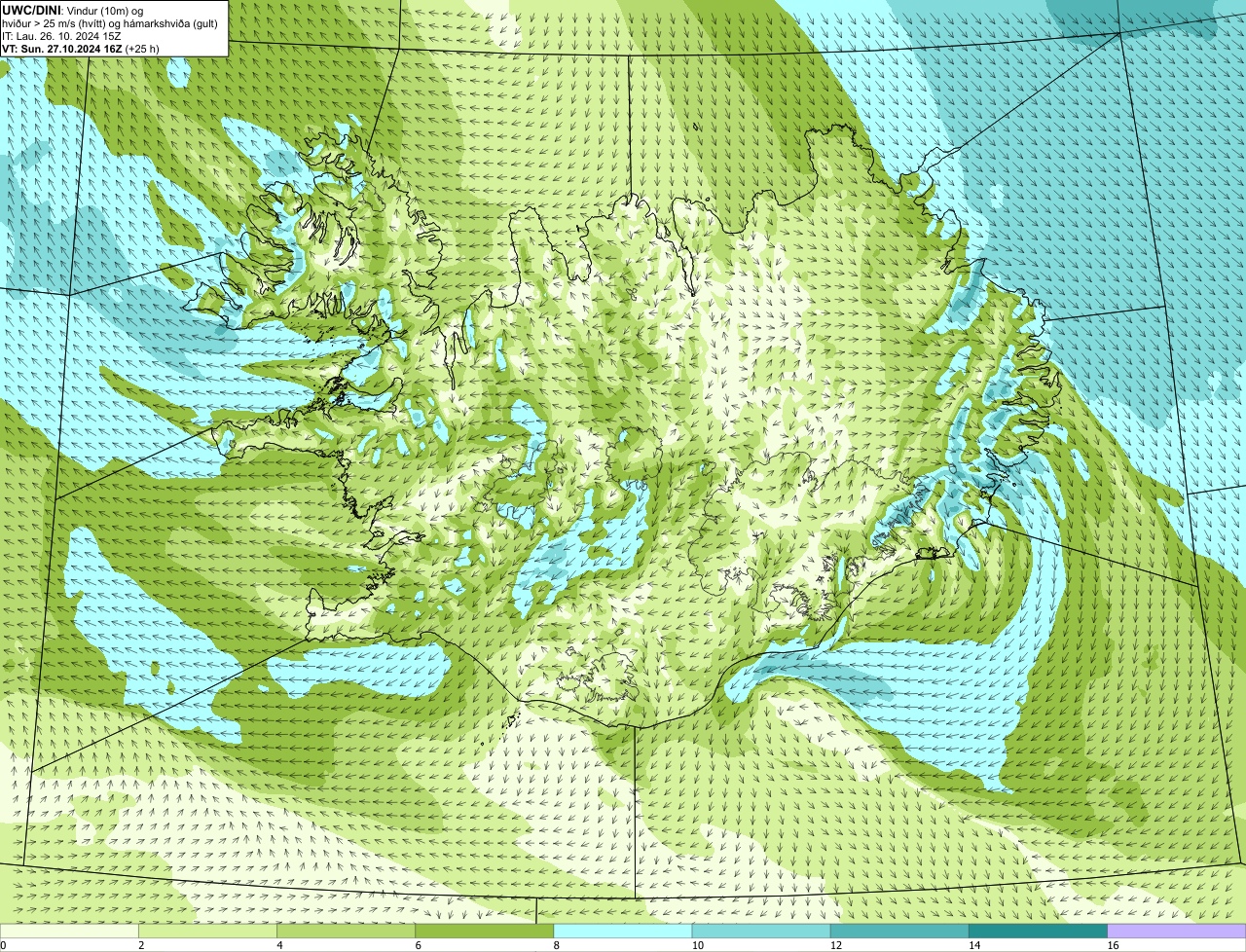
Task: Click the "0" label on the wind scale
Action: tap(4, 945)
